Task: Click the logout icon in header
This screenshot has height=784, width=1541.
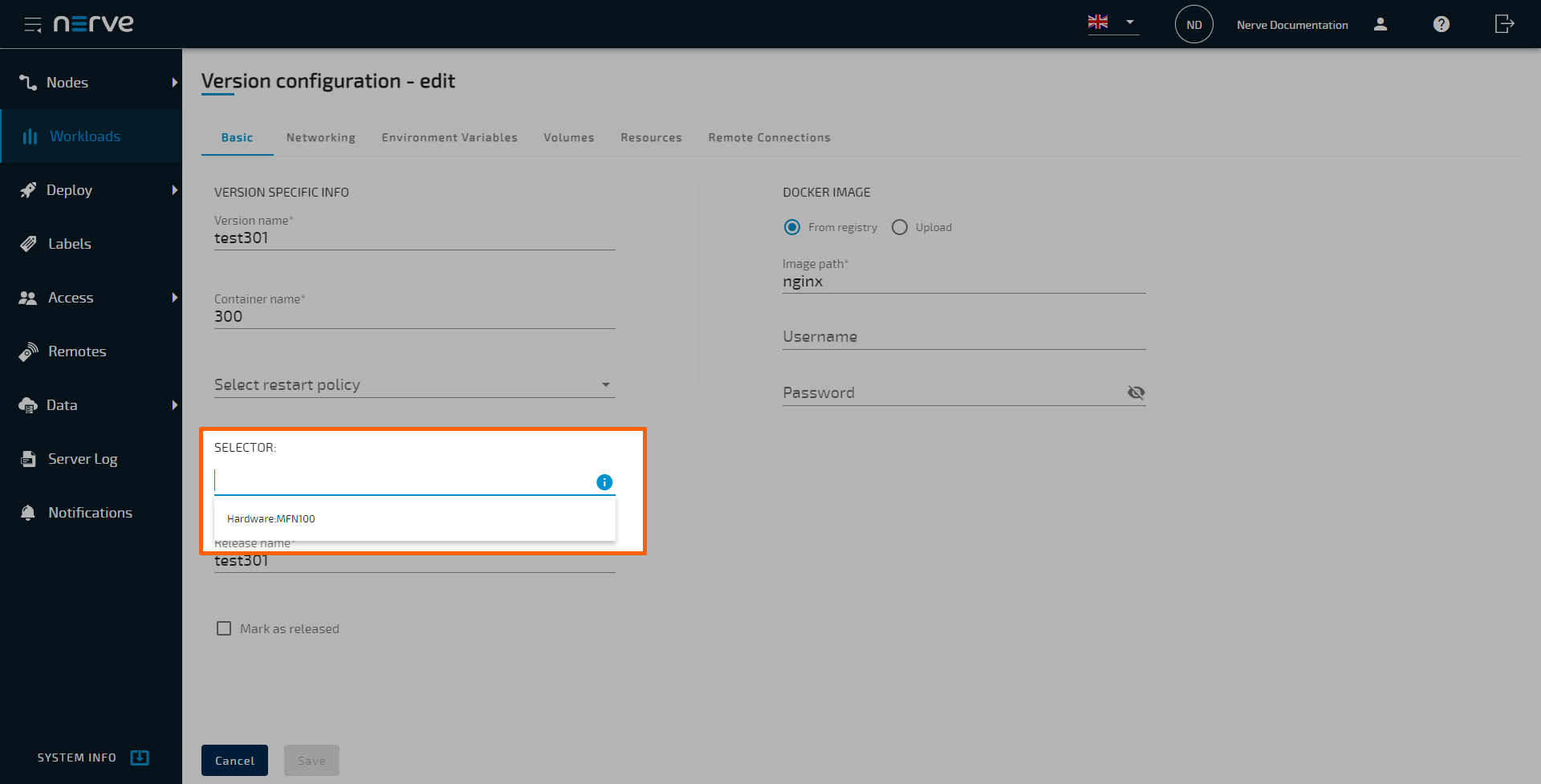Action: 1504,24
